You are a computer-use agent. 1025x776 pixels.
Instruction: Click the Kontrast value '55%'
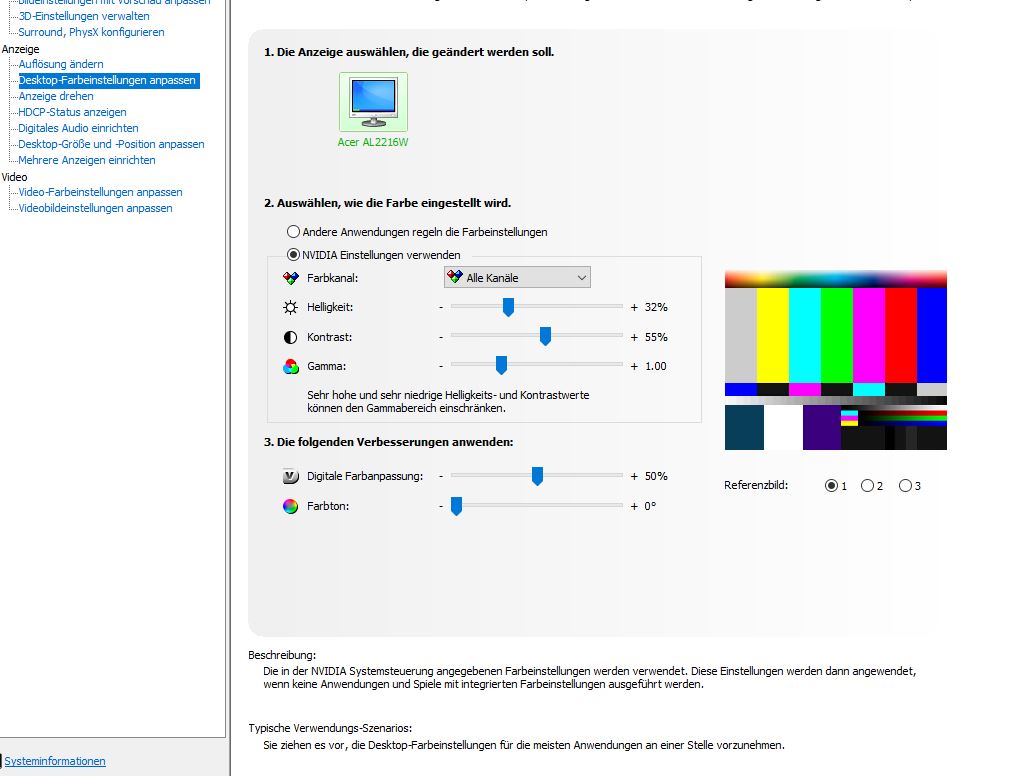(x=656, y=337)
